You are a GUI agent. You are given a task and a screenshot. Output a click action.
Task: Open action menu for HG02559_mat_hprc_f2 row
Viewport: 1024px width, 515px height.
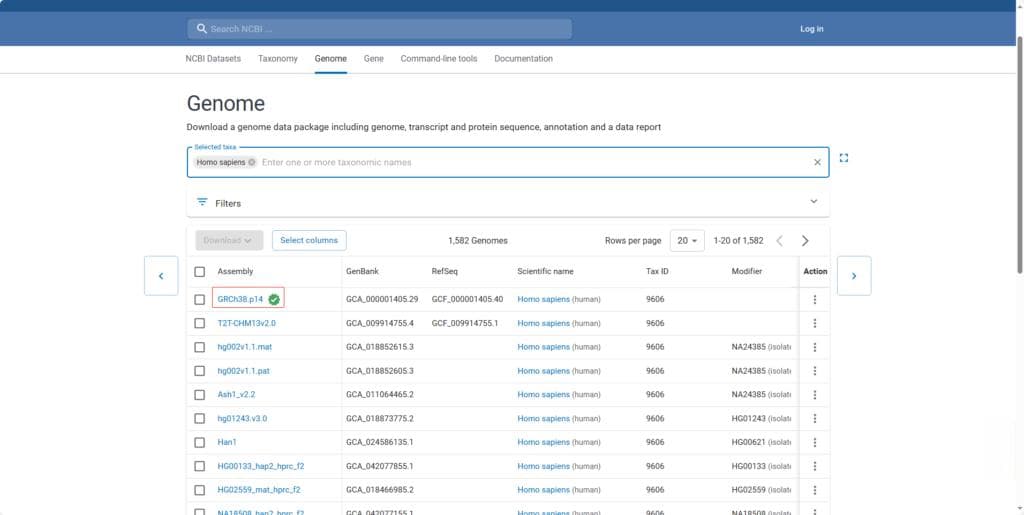click(x=814, y=490)
